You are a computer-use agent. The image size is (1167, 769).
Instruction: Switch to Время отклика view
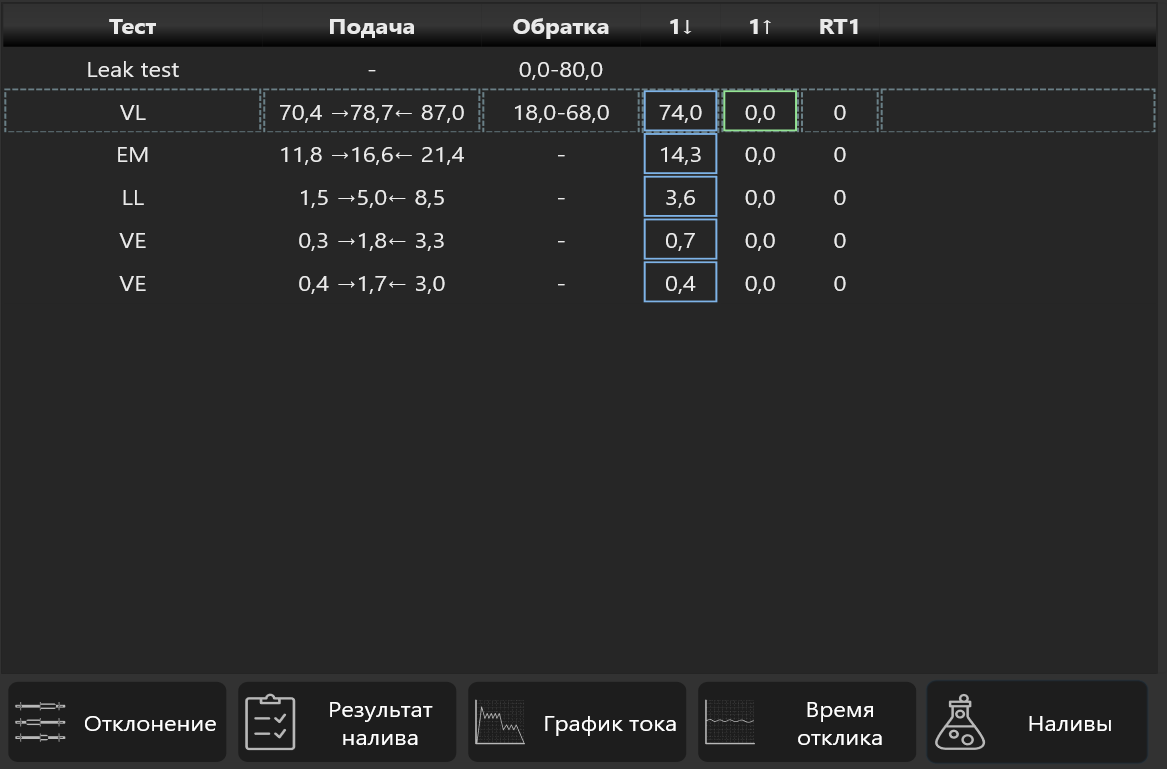tap(807, 722)
